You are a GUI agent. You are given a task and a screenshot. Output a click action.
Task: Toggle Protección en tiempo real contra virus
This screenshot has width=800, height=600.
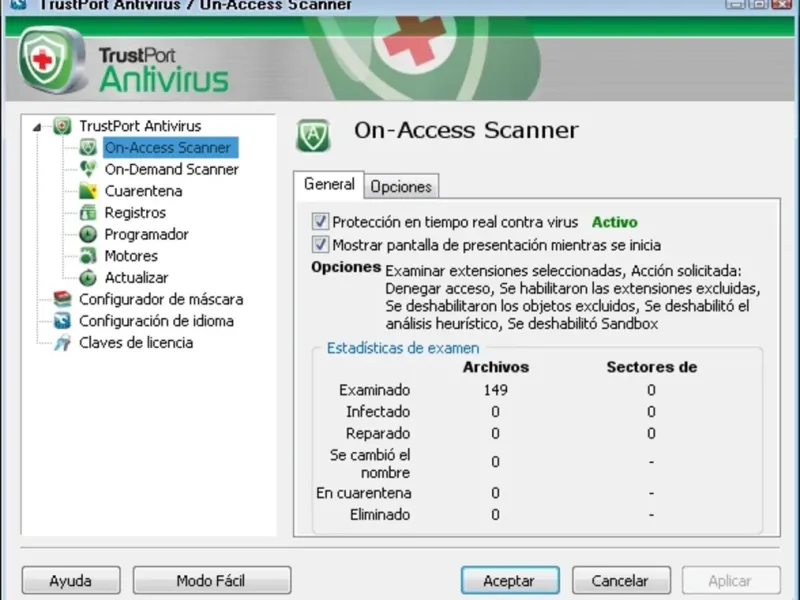click(x=320, y=222)
